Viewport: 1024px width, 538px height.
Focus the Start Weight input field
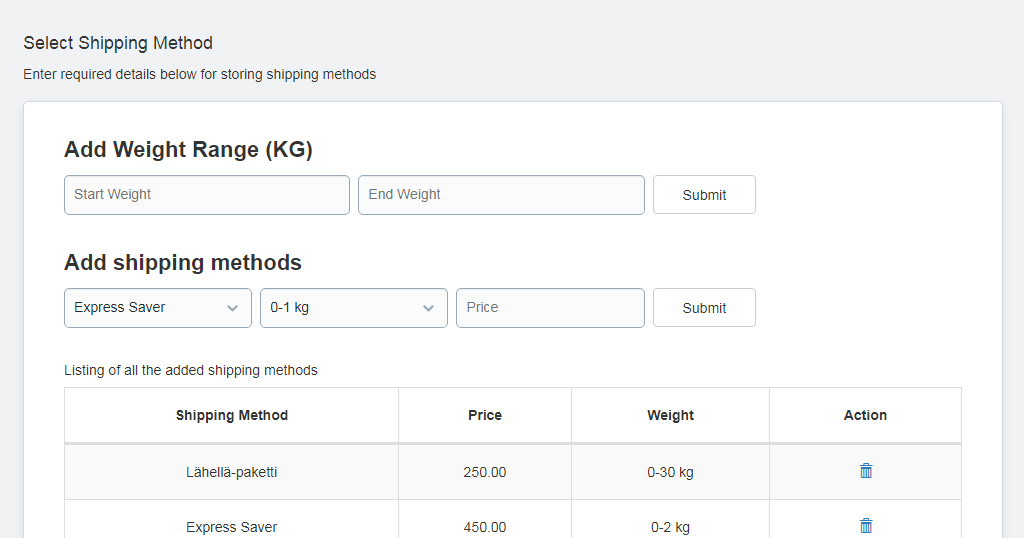coord(206,195)
